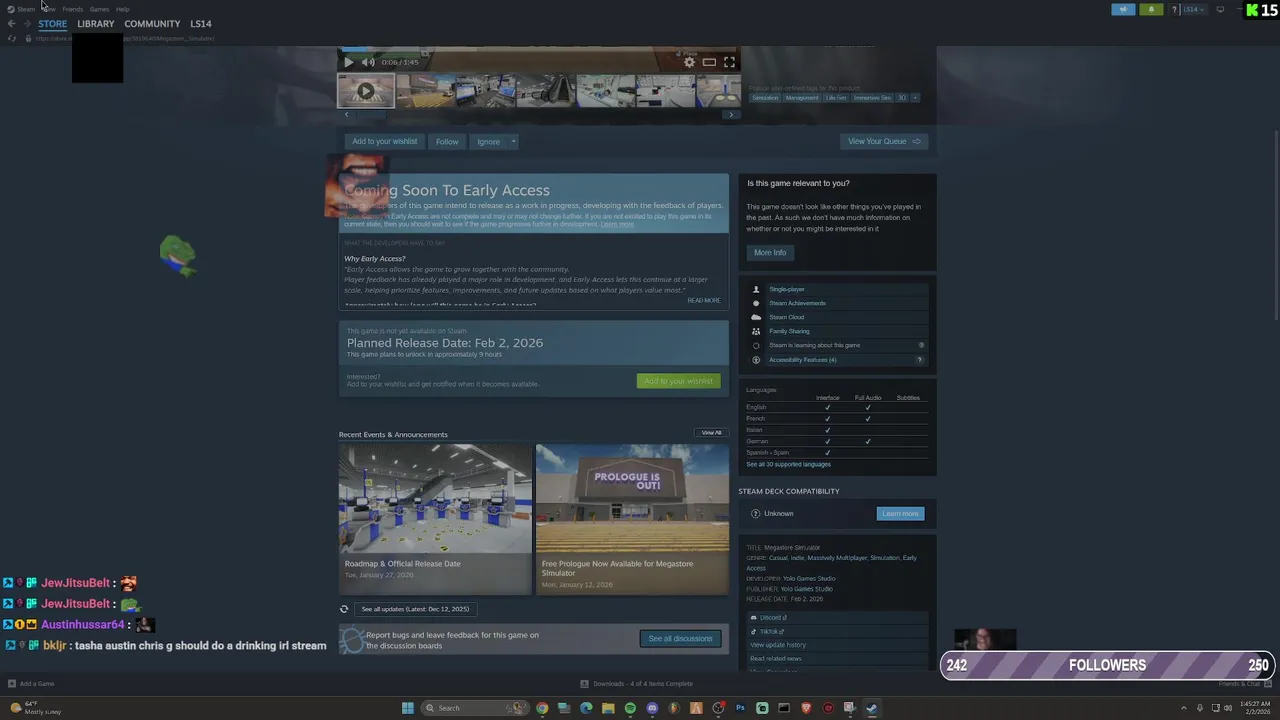Open the Family Sharing feature link
Viewport: 1280px width, 720px height.
pos(789,331)
